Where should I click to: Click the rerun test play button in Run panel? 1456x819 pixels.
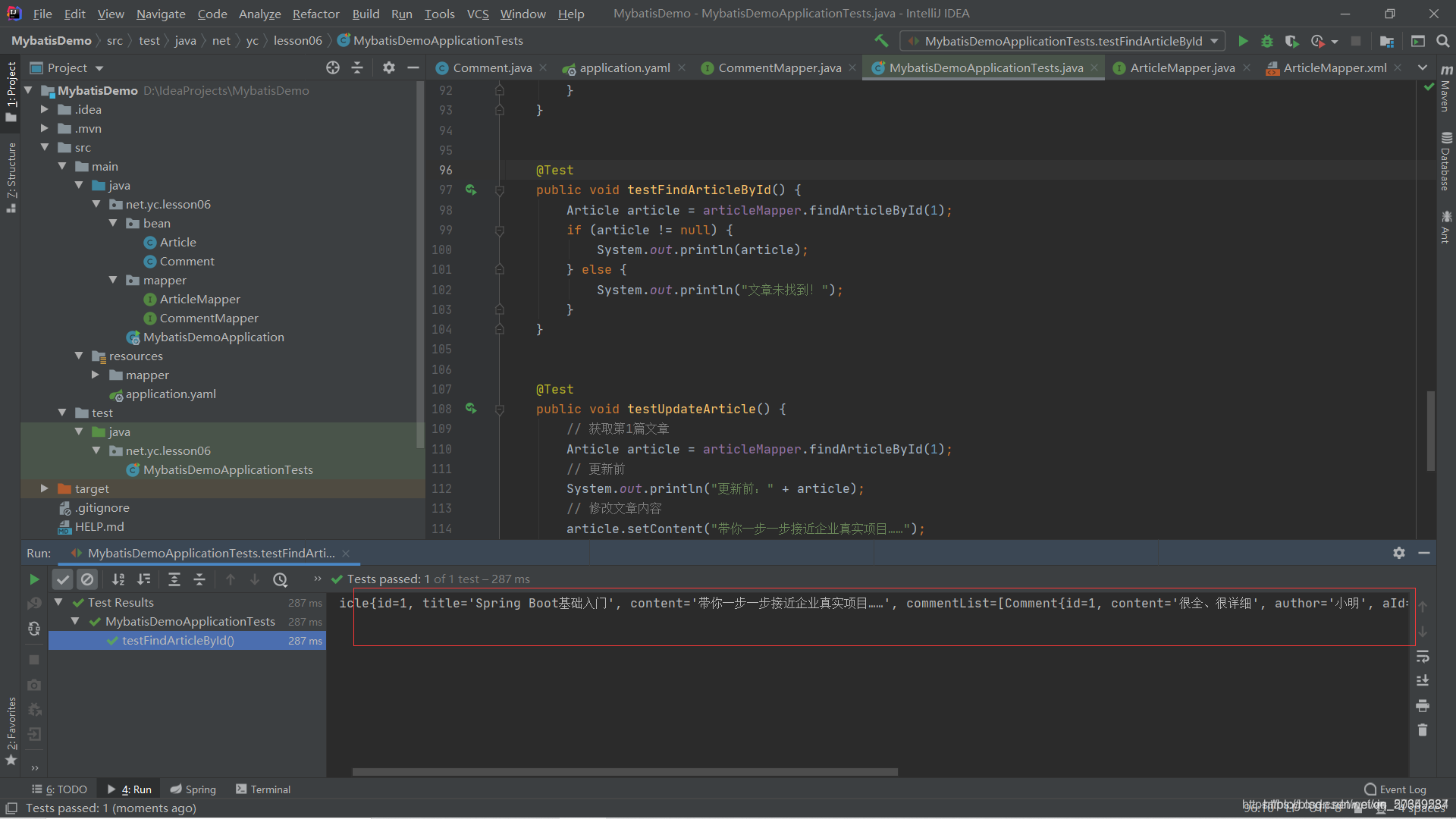point(34,579)
